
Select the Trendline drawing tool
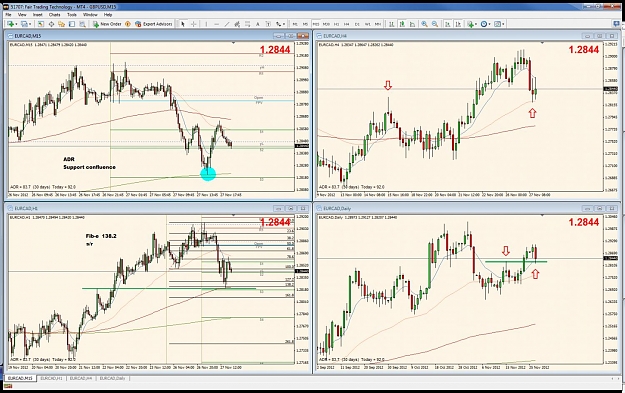click(x=227, y=24)
